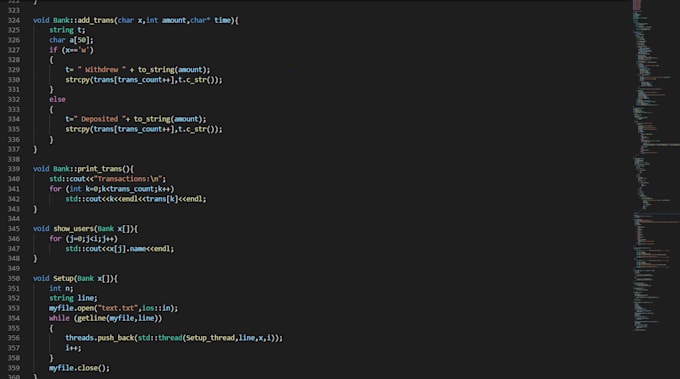Screen dimensions: 680x379
Task: Click the else keyword on line 332
Action: tap(57, 100)
